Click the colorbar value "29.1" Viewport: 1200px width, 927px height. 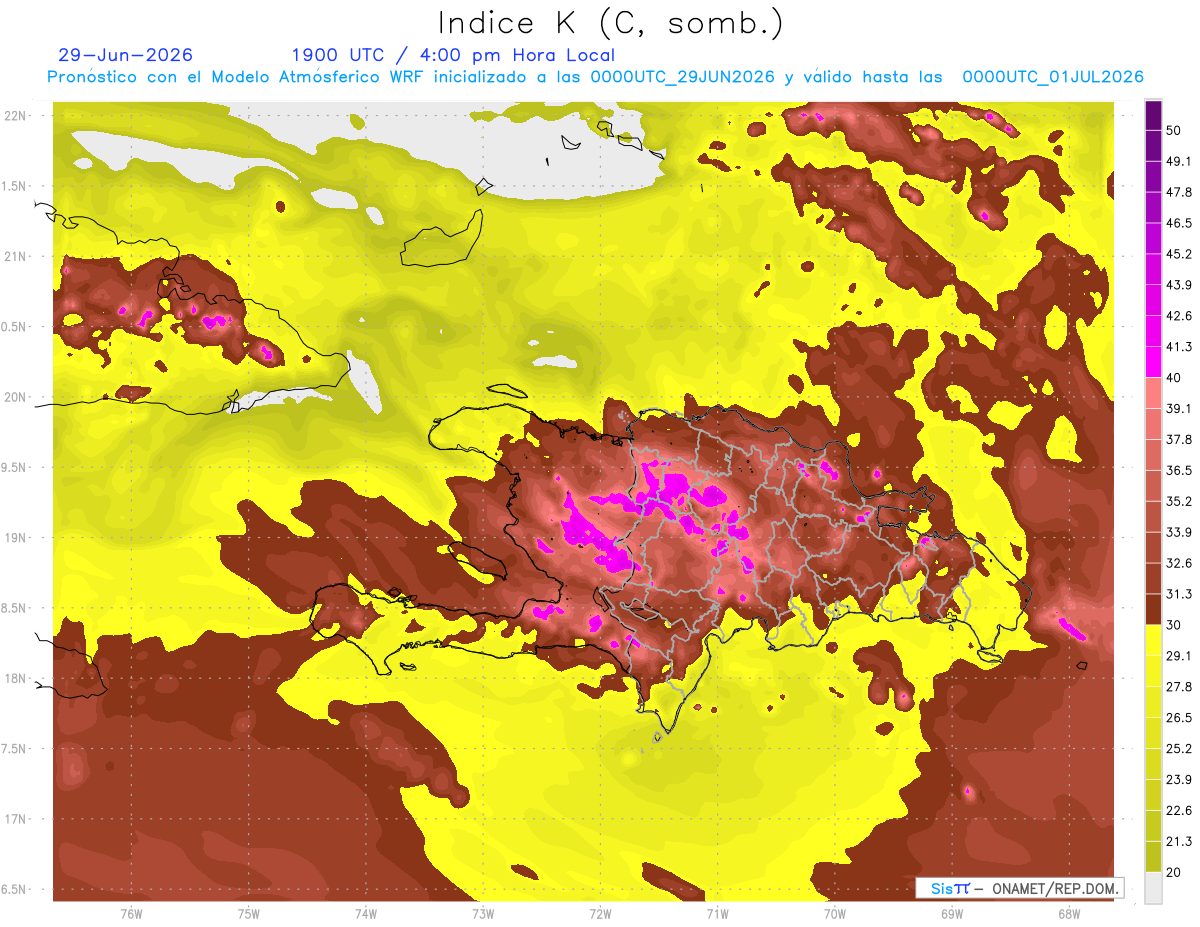pos(1178,656)
